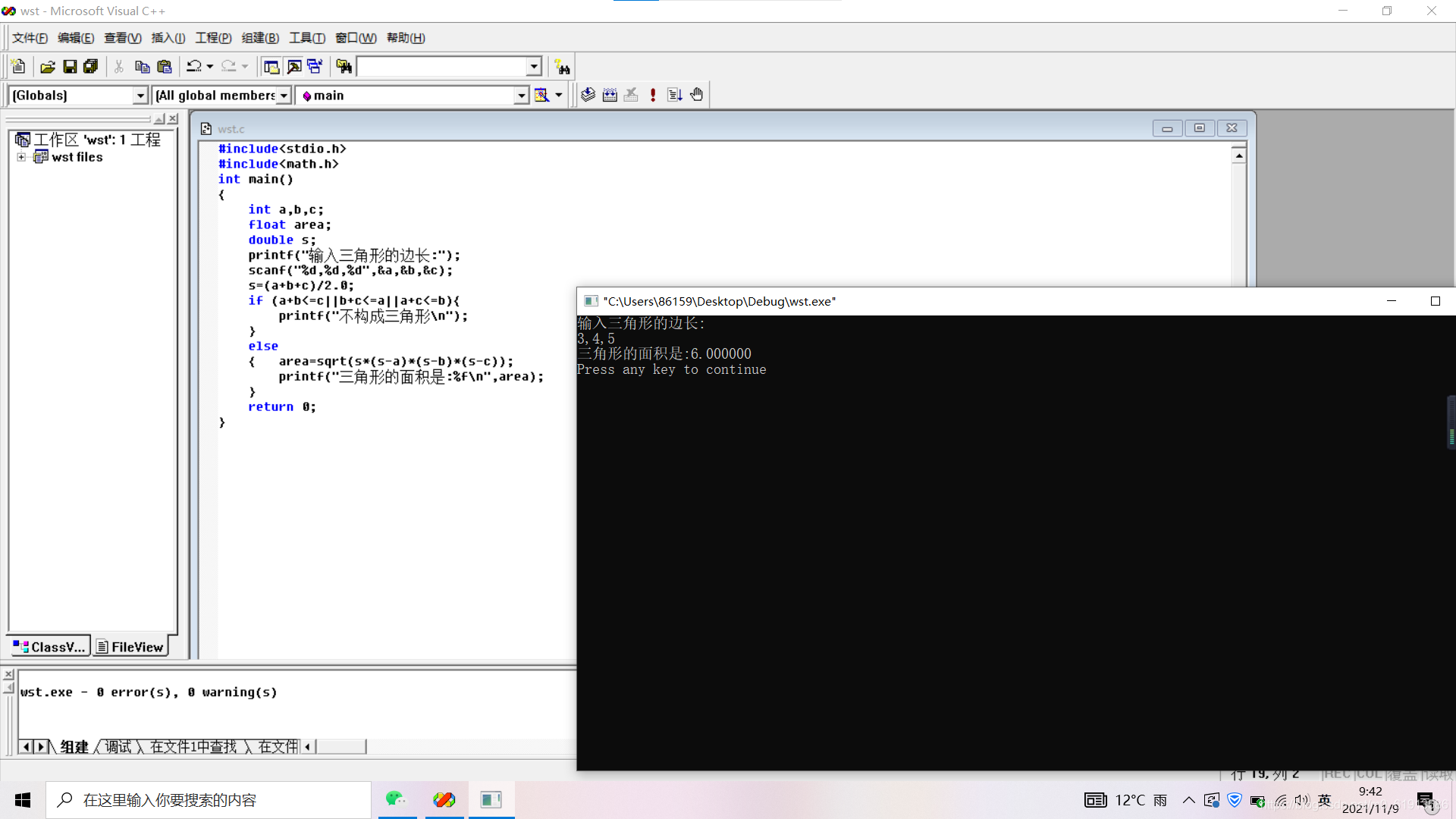This screenshot has height=819, width=1456.
Task: Open the 文件(F) menu
Action: tap(30, 38)
